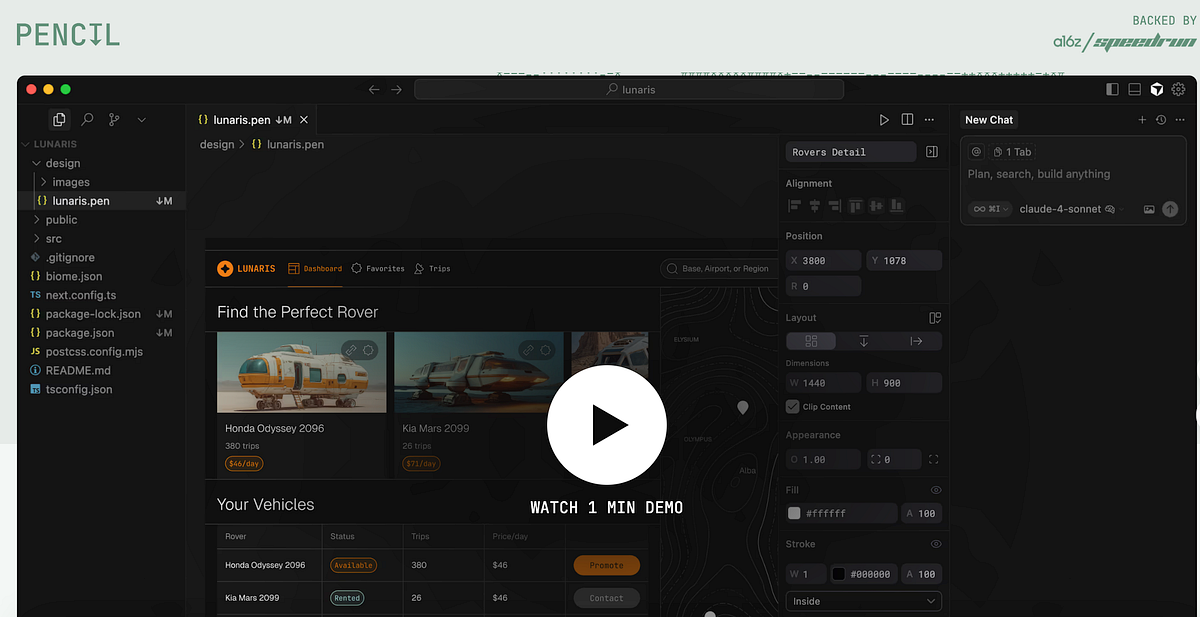Image resolution: width=1200 pixels, height=617 pixels.
Task: Open chat history with the clock icon
Action: pos(1160,119)
